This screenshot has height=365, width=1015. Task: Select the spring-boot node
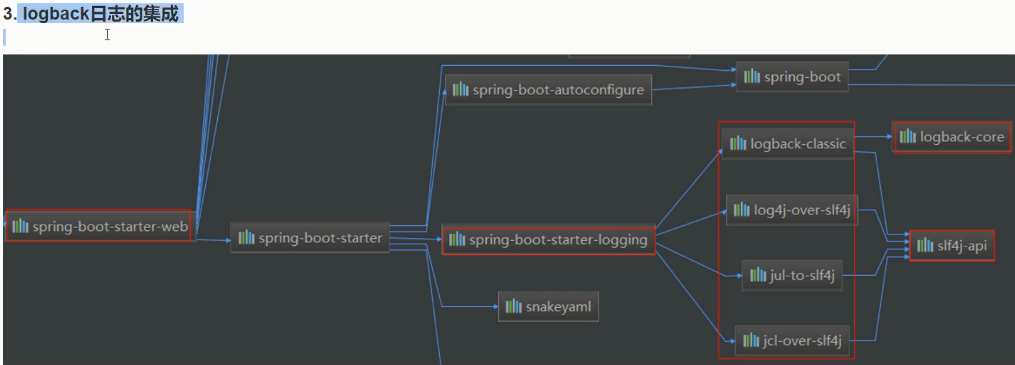(792, 76)
